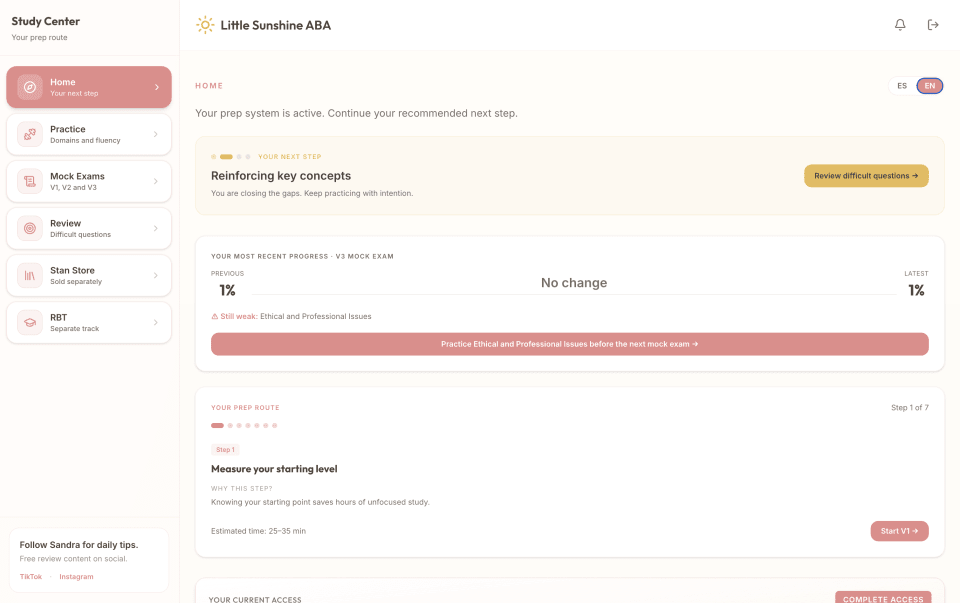Click the 'Study Center' sidebar title

click(45, 21)
